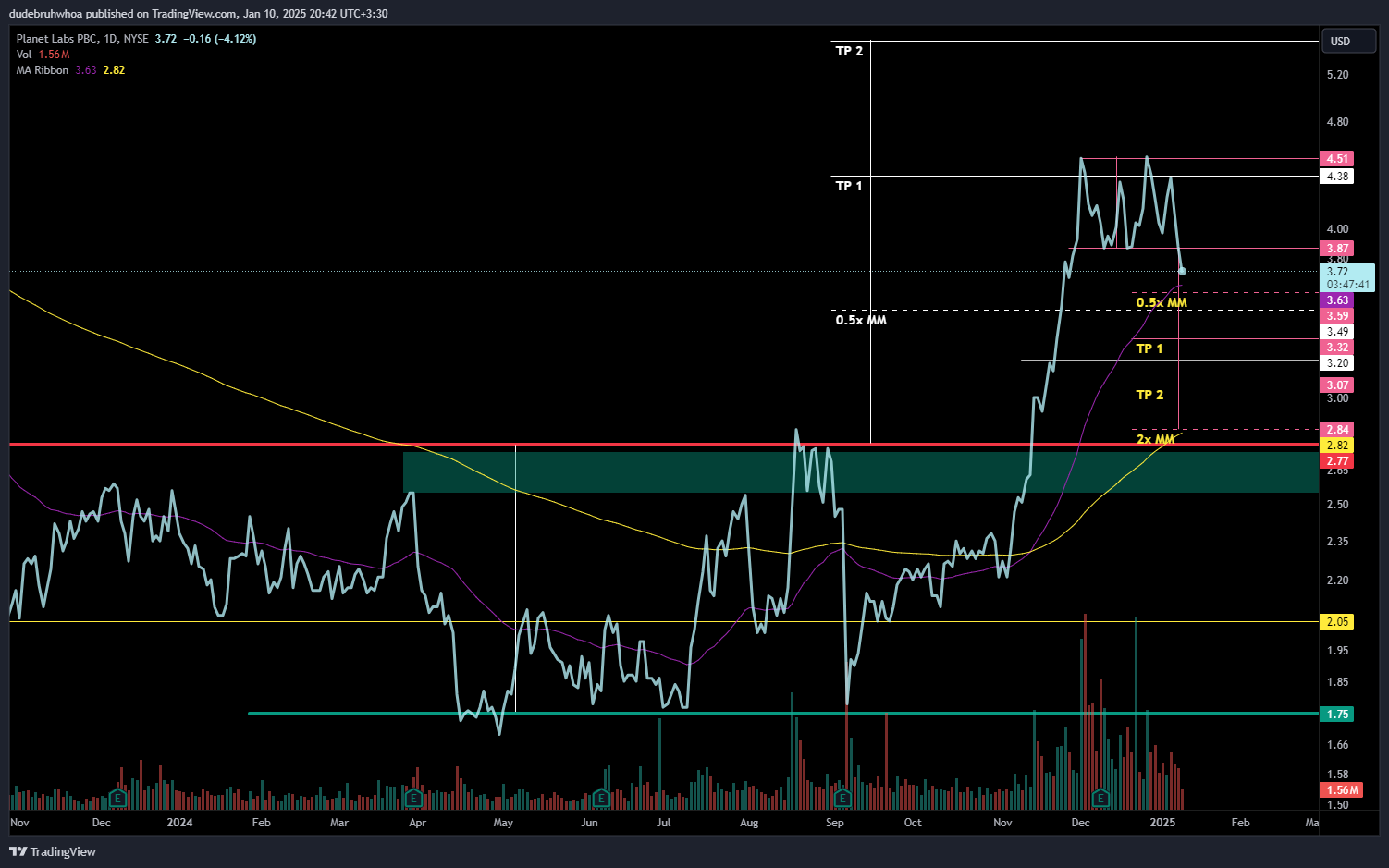1389x868 pixels.
Task: Click the white 0.5x MM label
Action: click(861, 320)
